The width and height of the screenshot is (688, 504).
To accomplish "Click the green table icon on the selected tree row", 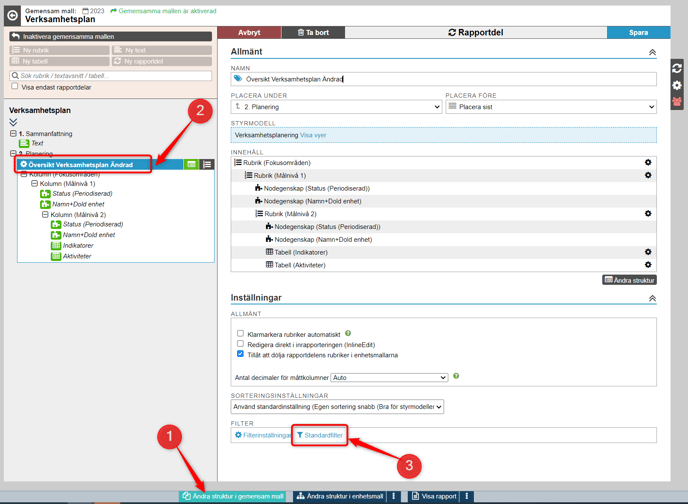I will point(191,165).
